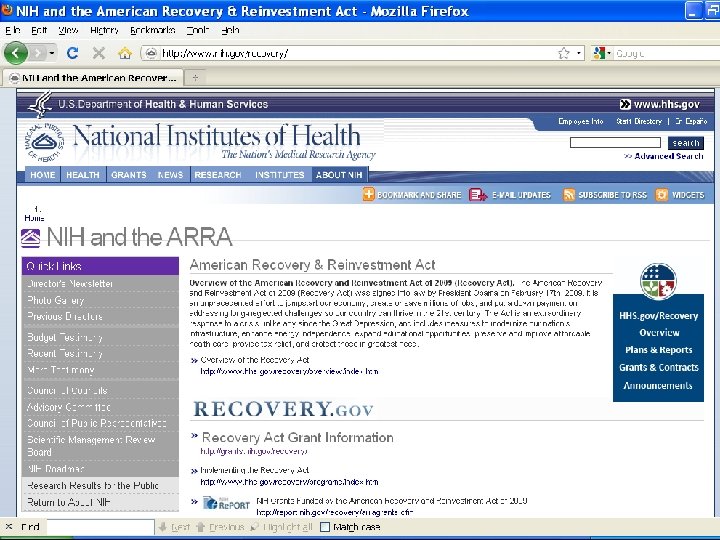
Task: Open the View menu
Action: pos(68,30)
